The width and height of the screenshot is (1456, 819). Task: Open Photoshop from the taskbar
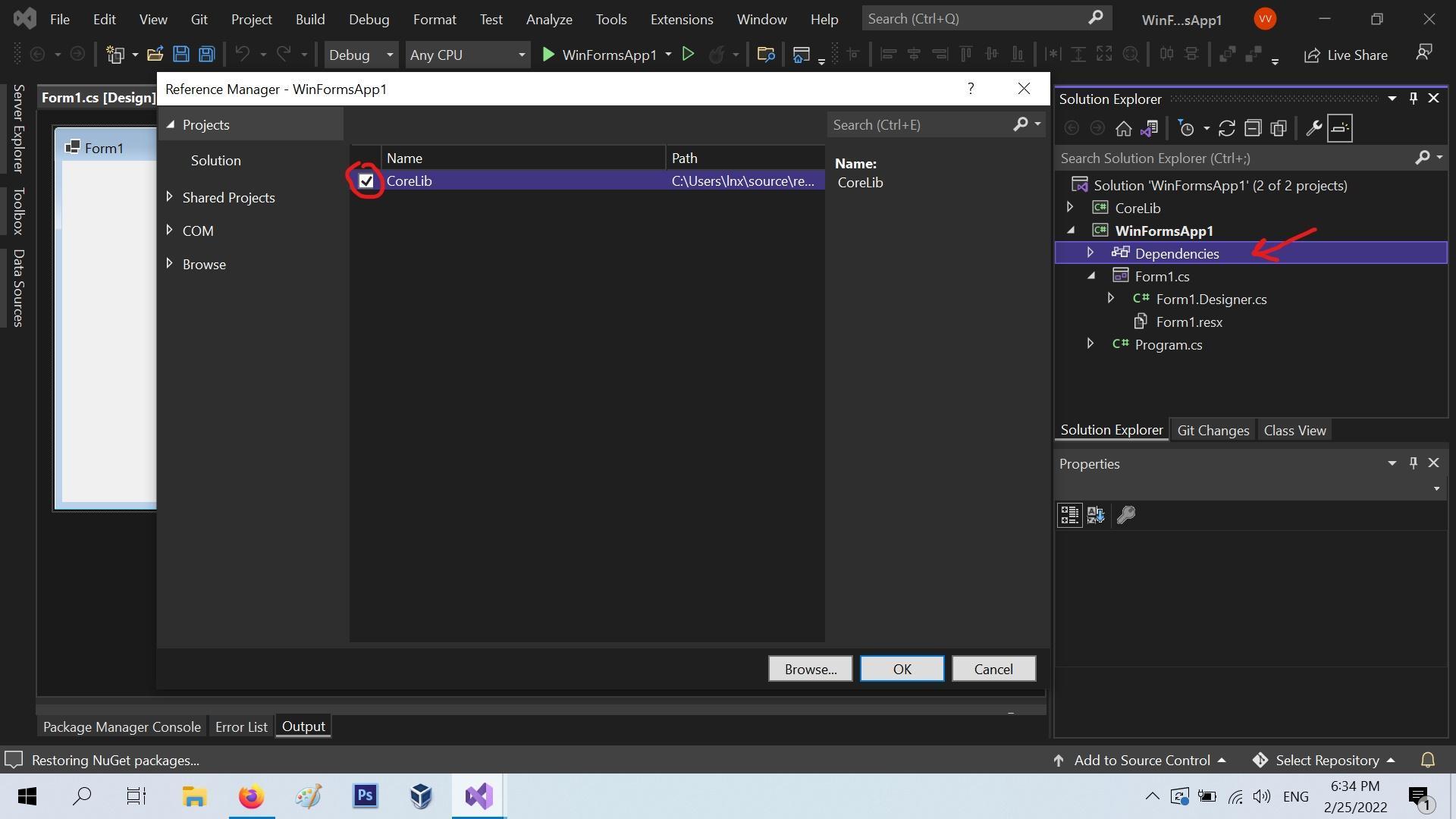[x=365, y=796]
